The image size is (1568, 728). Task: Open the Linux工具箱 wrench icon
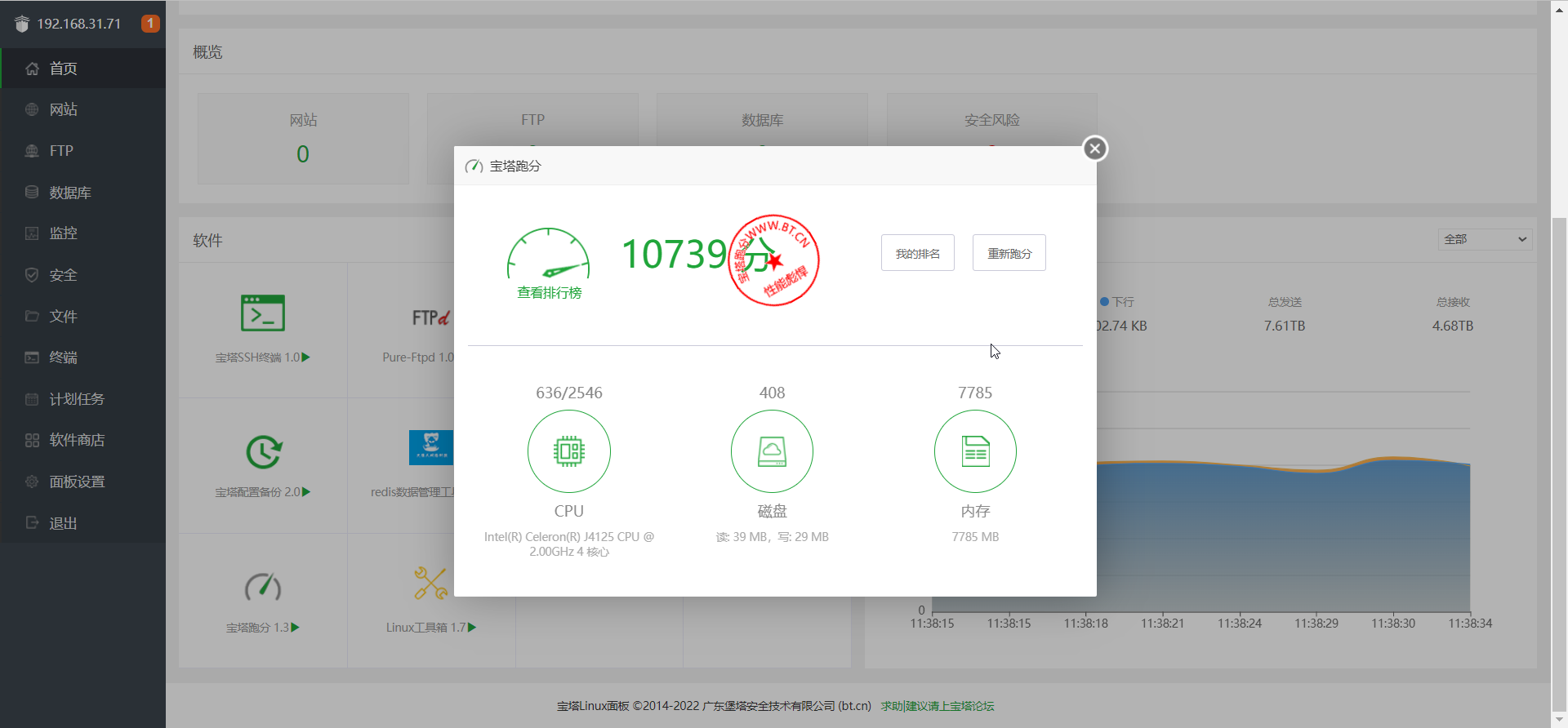(430, 584)
